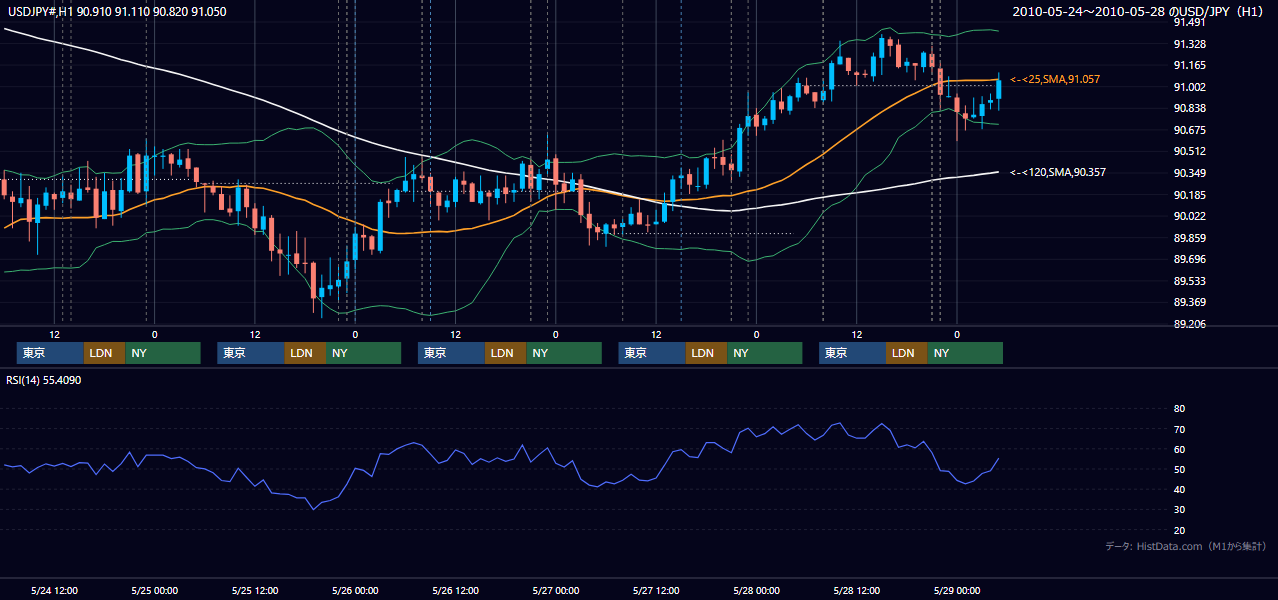Click the 89.206 price axis label
Image resolution: width=1278 pixels, height=600 pixels.
click(1190, 324)
